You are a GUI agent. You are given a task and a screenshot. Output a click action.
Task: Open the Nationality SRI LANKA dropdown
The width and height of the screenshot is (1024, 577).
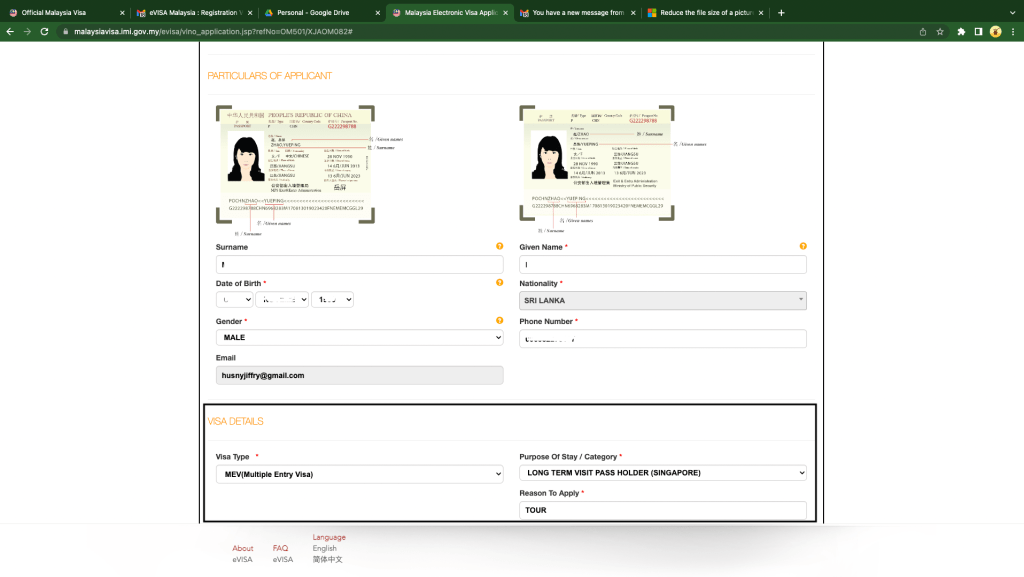pos(663,300)
